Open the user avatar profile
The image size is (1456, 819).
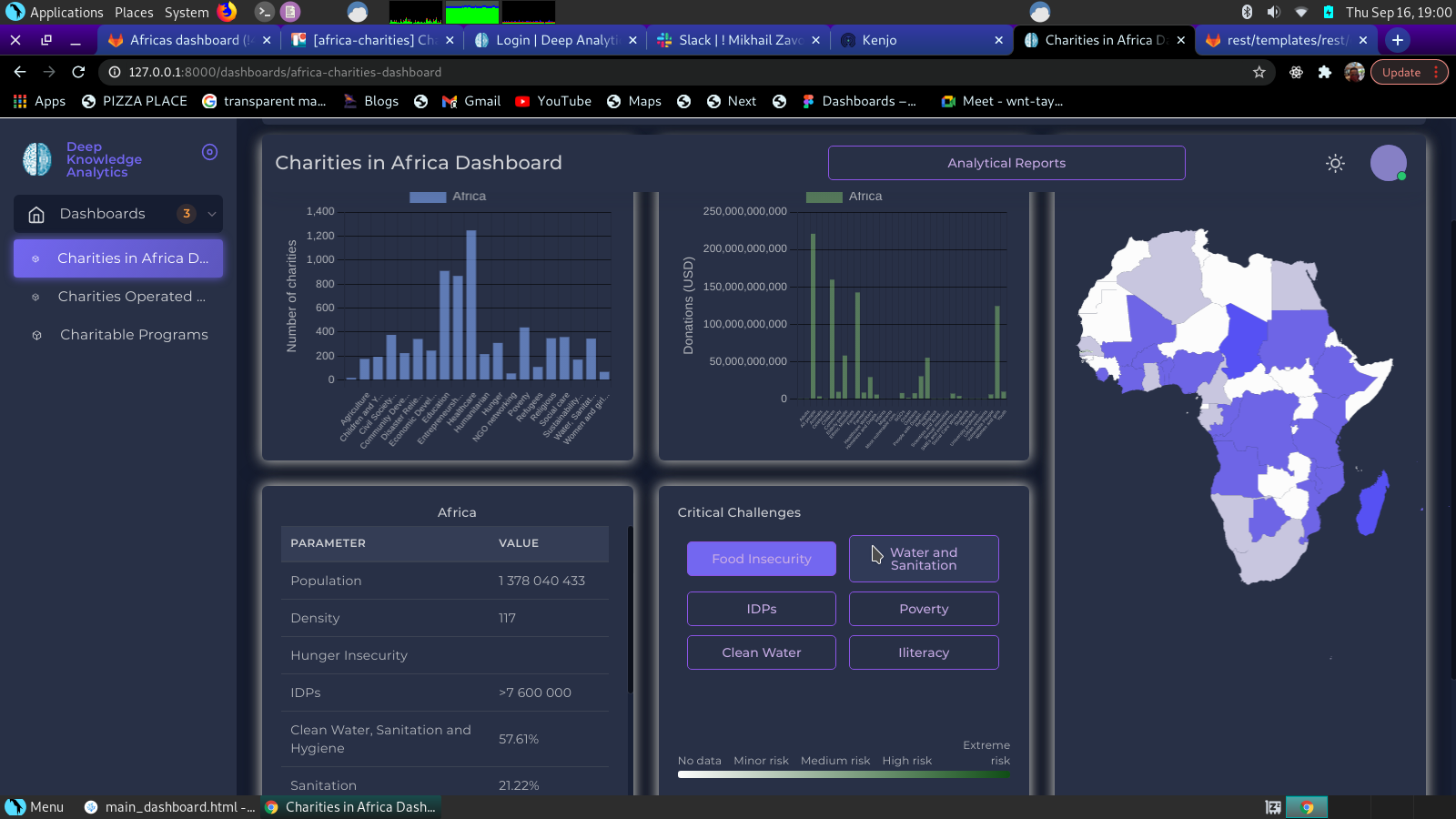tap(1389, 163)
